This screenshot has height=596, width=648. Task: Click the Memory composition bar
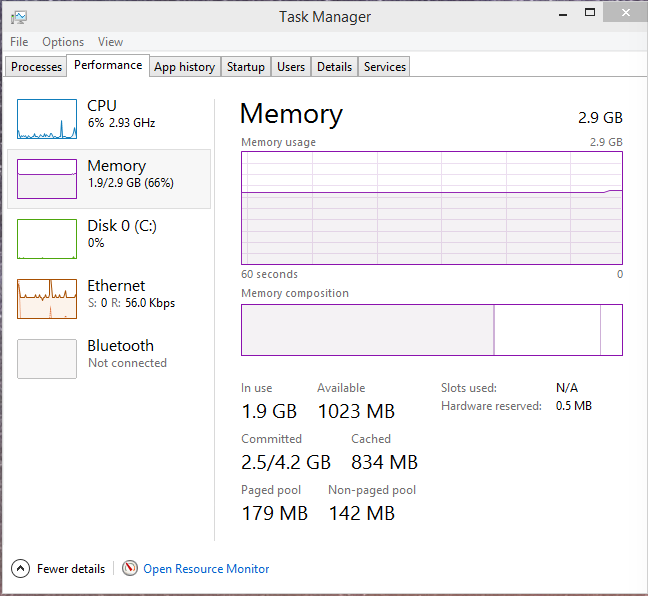pos(431,330)
